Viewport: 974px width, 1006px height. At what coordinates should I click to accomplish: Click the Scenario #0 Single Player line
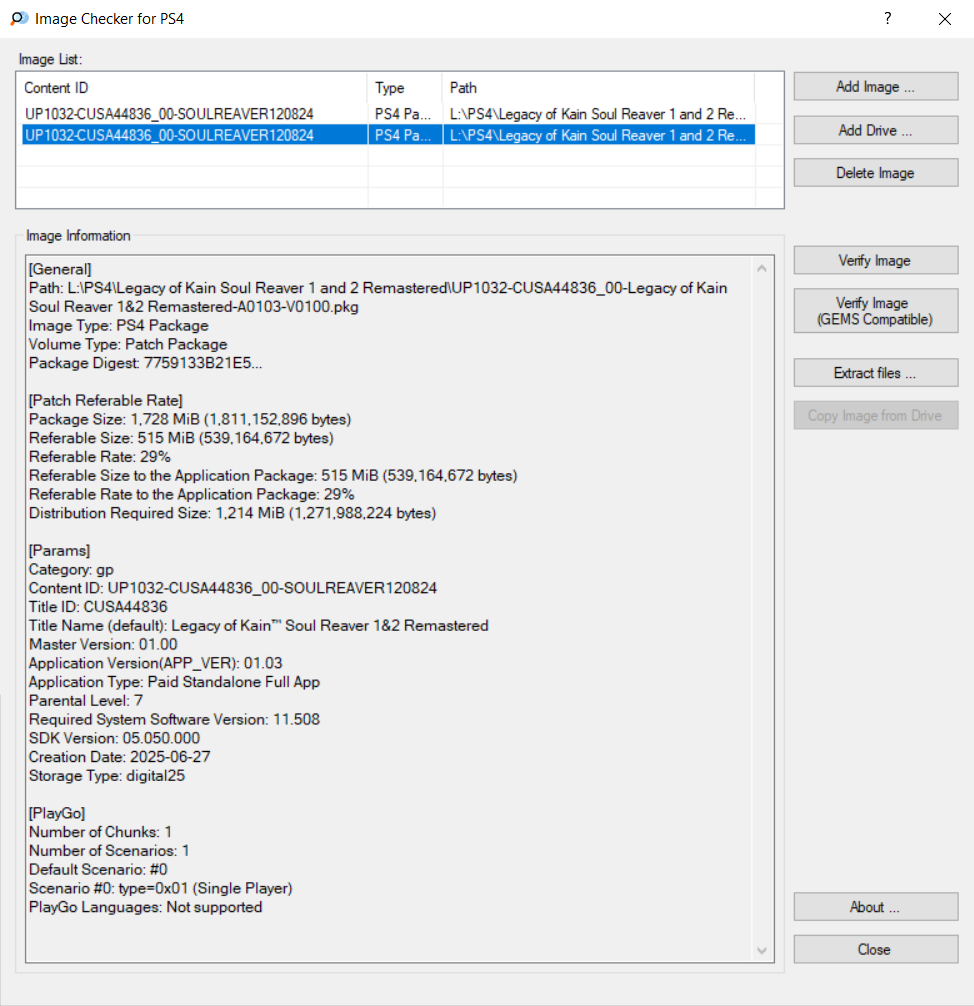[x=160, y=889]
